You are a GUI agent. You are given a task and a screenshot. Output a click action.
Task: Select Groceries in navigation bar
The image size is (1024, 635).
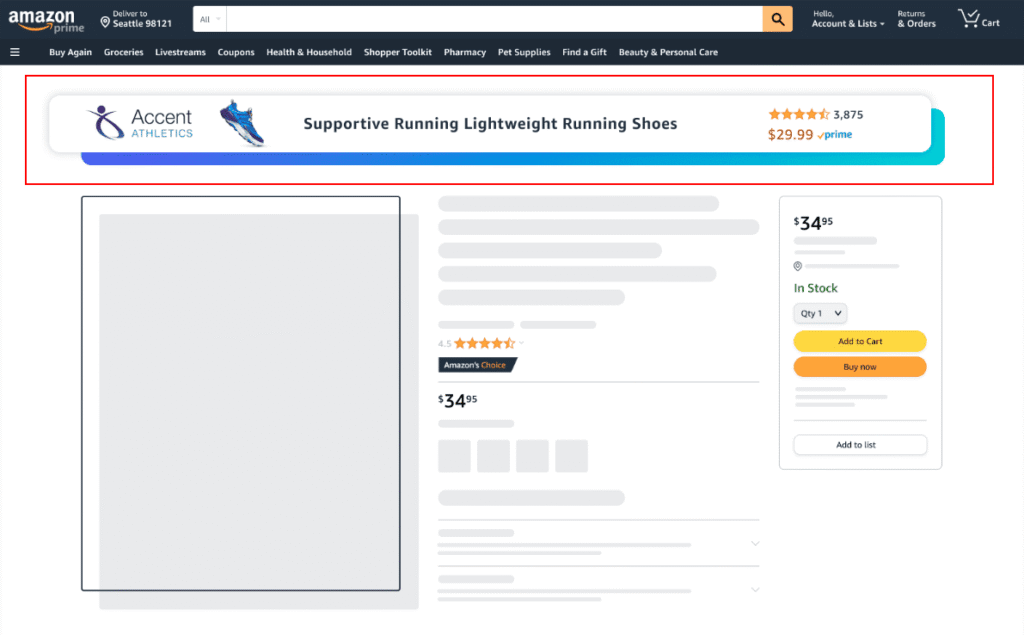point(123,52)
